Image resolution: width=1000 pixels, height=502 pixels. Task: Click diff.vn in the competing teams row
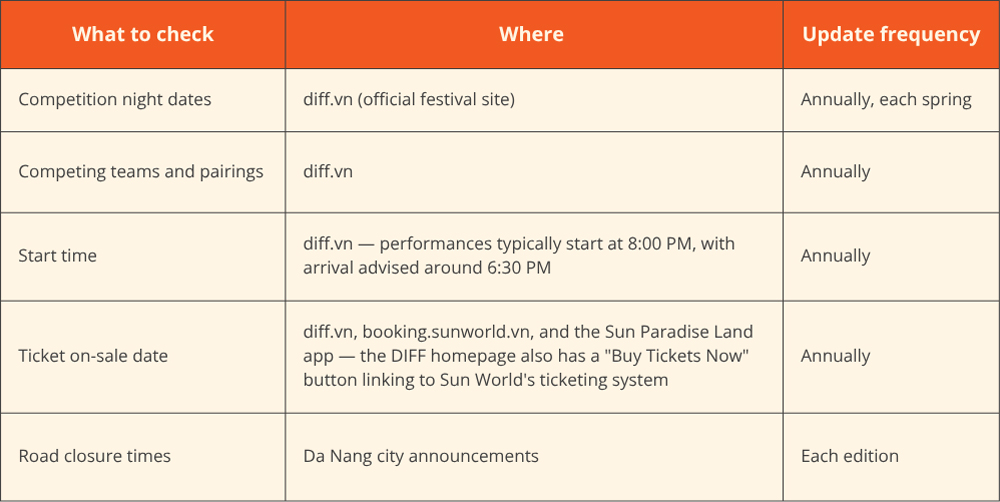coord(328,172)
